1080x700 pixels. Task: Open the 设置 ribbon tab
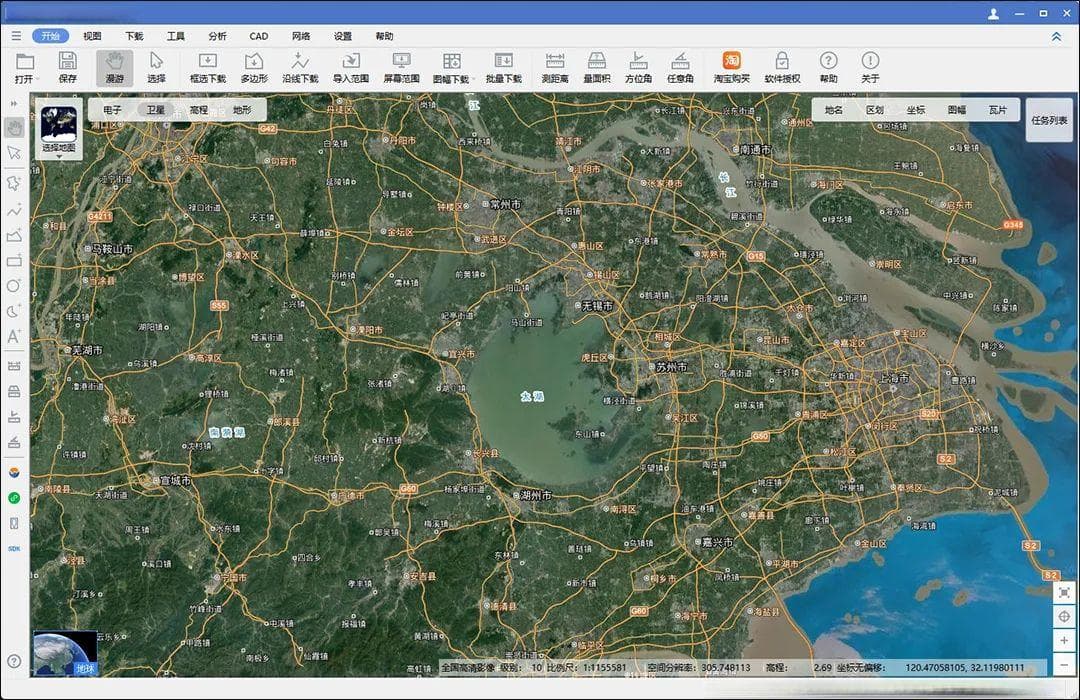(343, 36)
